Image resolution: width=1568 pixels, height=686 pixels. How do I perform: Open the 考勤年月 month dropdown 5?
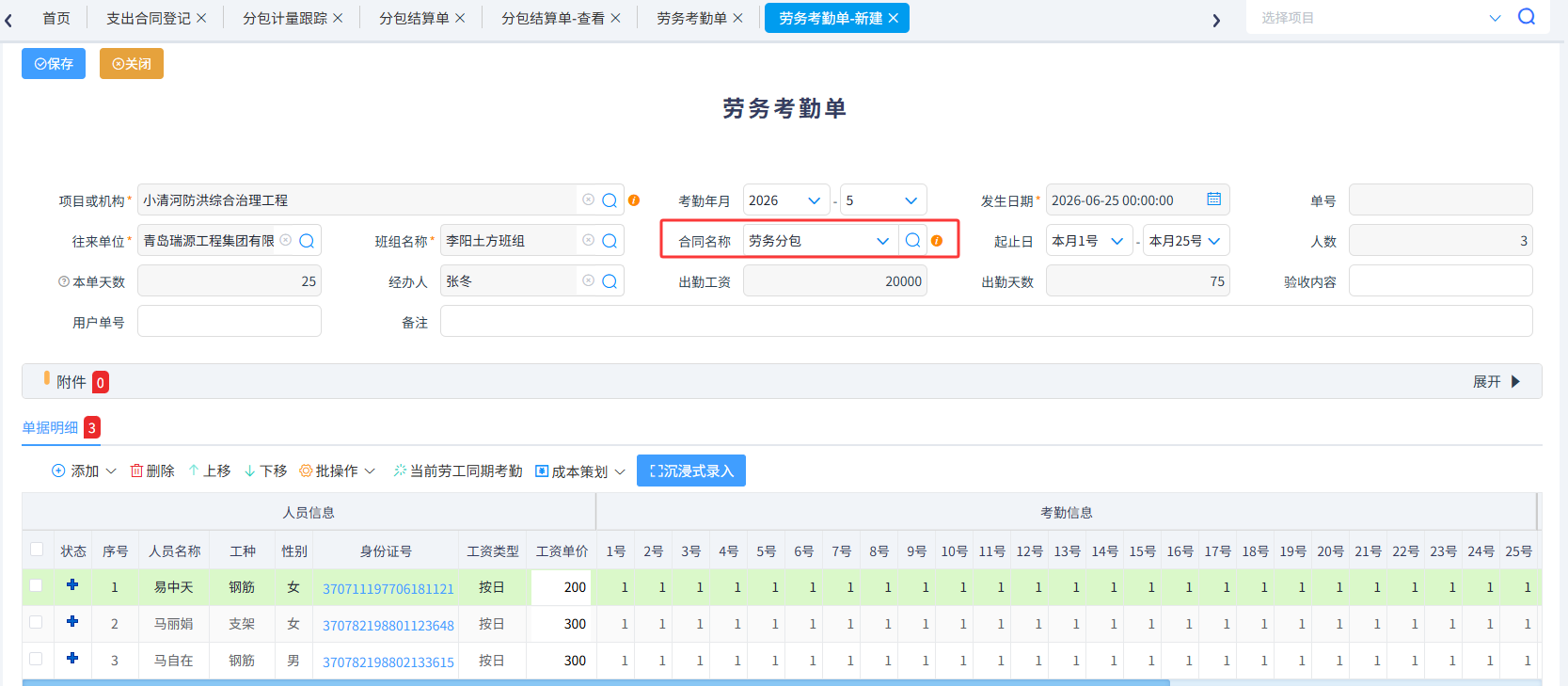[x=883, y=200]
